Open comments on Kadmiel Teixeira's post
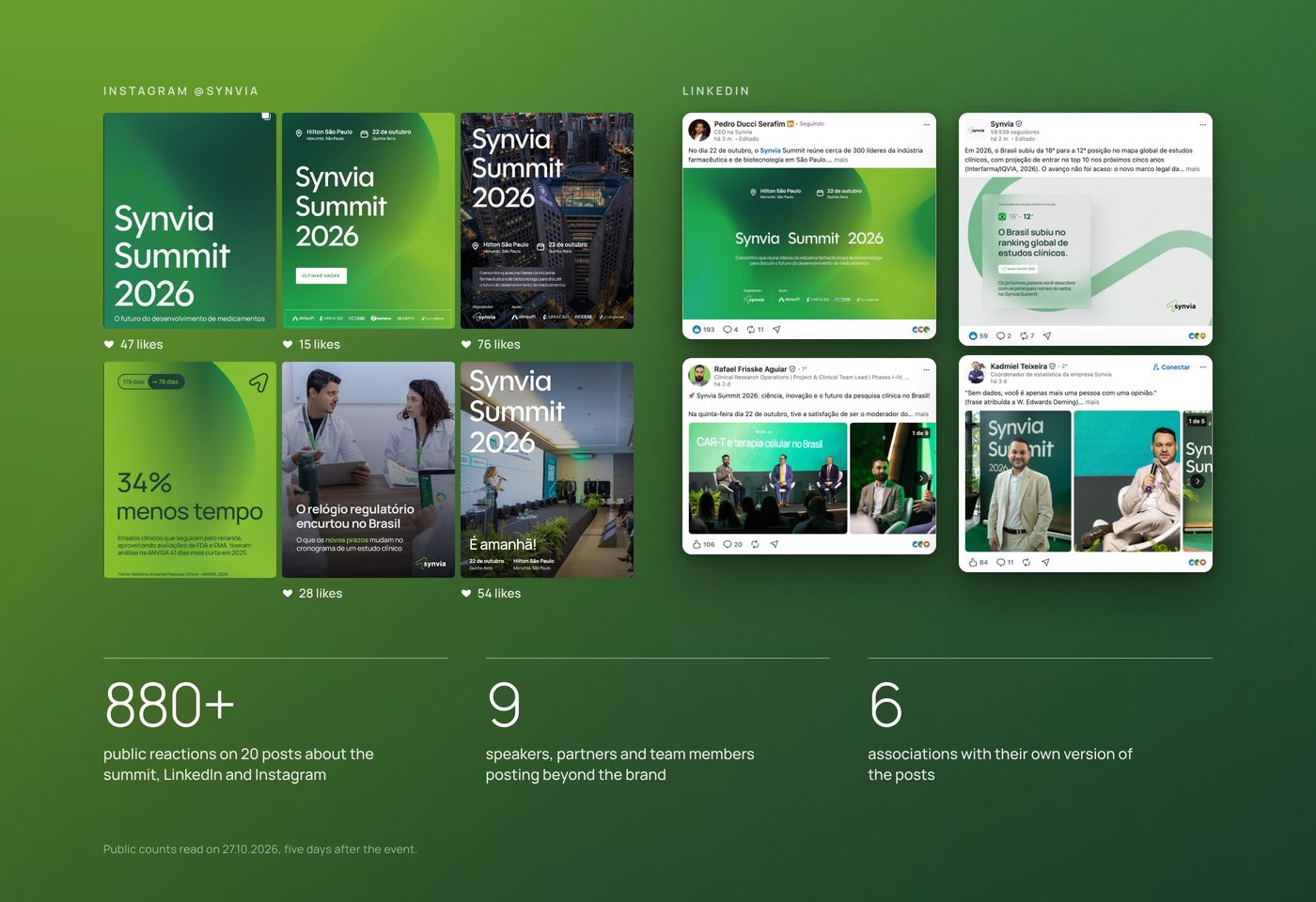 1001,563
